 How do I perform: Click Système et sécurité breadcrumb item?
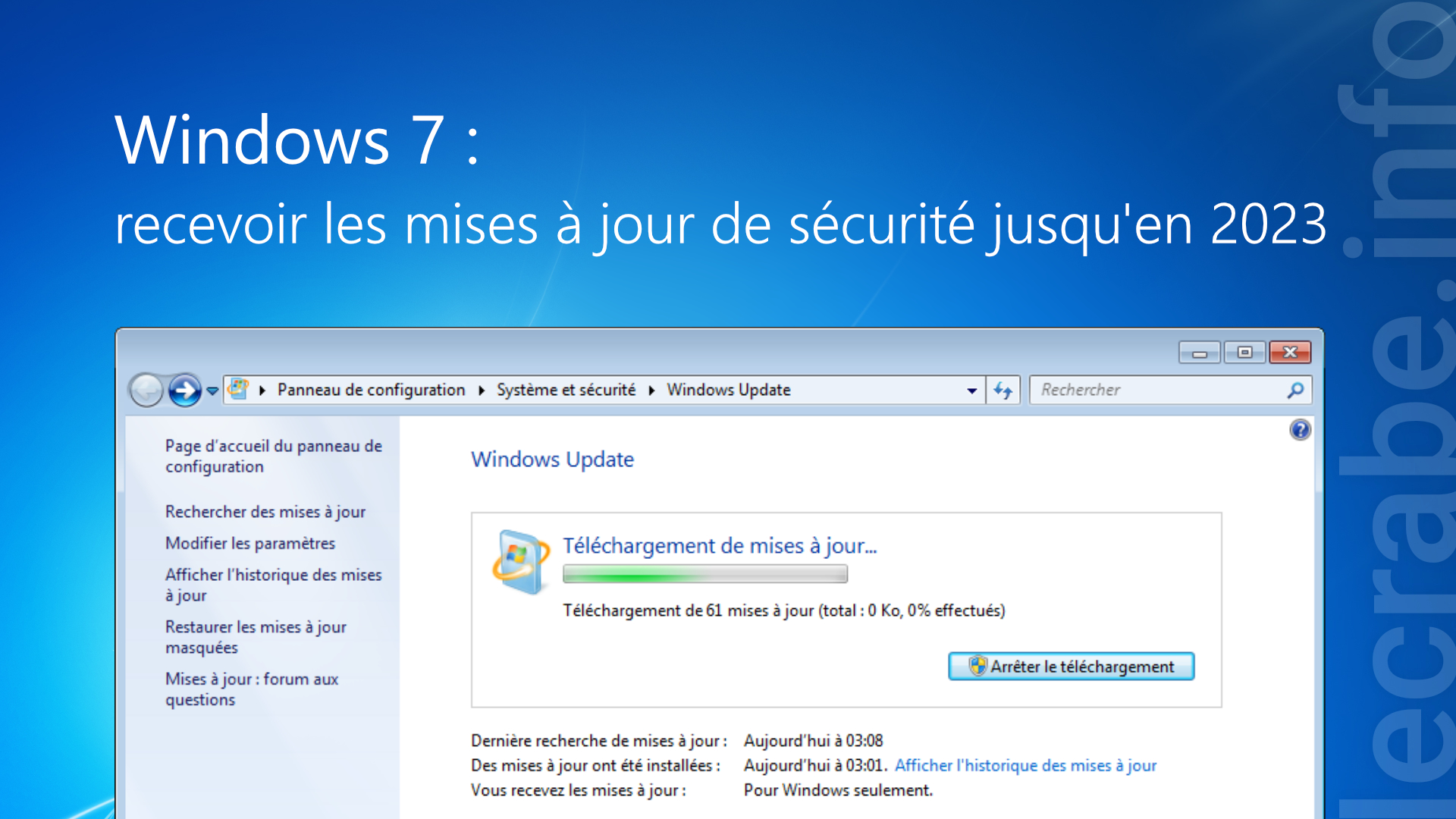566,390
